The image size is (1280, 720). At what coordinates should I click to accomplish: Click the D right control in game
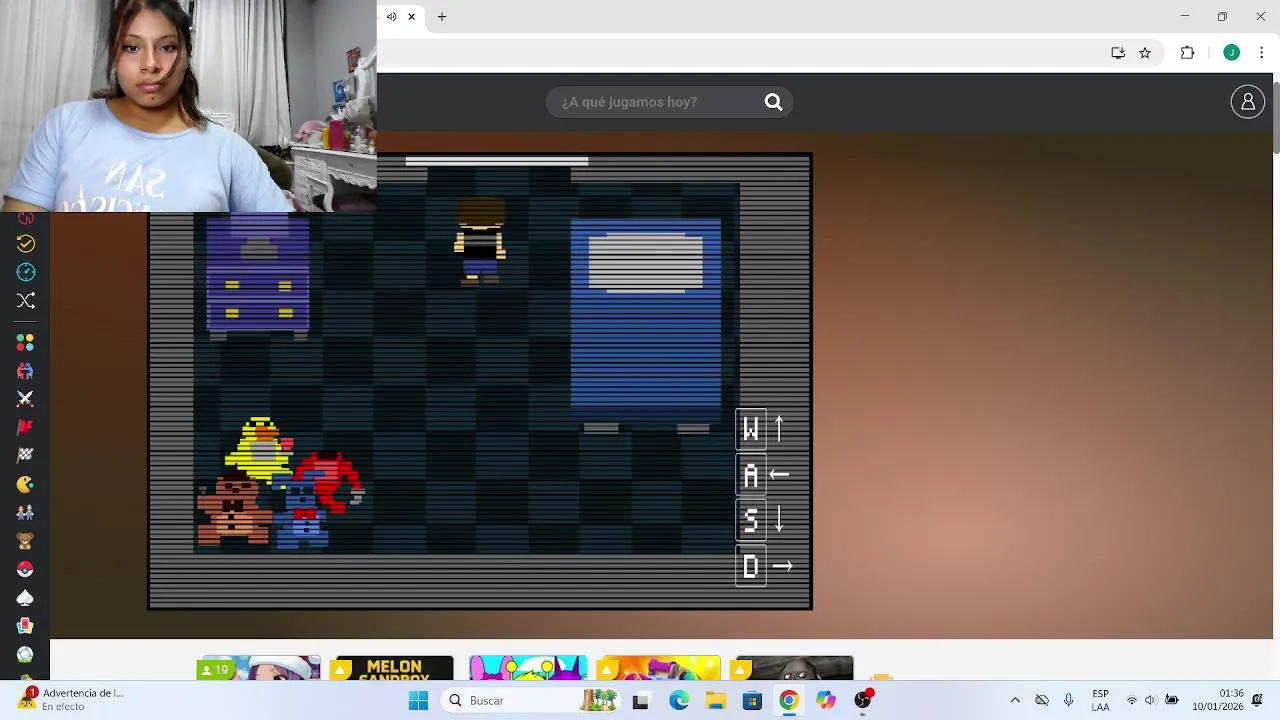(751, 566)
